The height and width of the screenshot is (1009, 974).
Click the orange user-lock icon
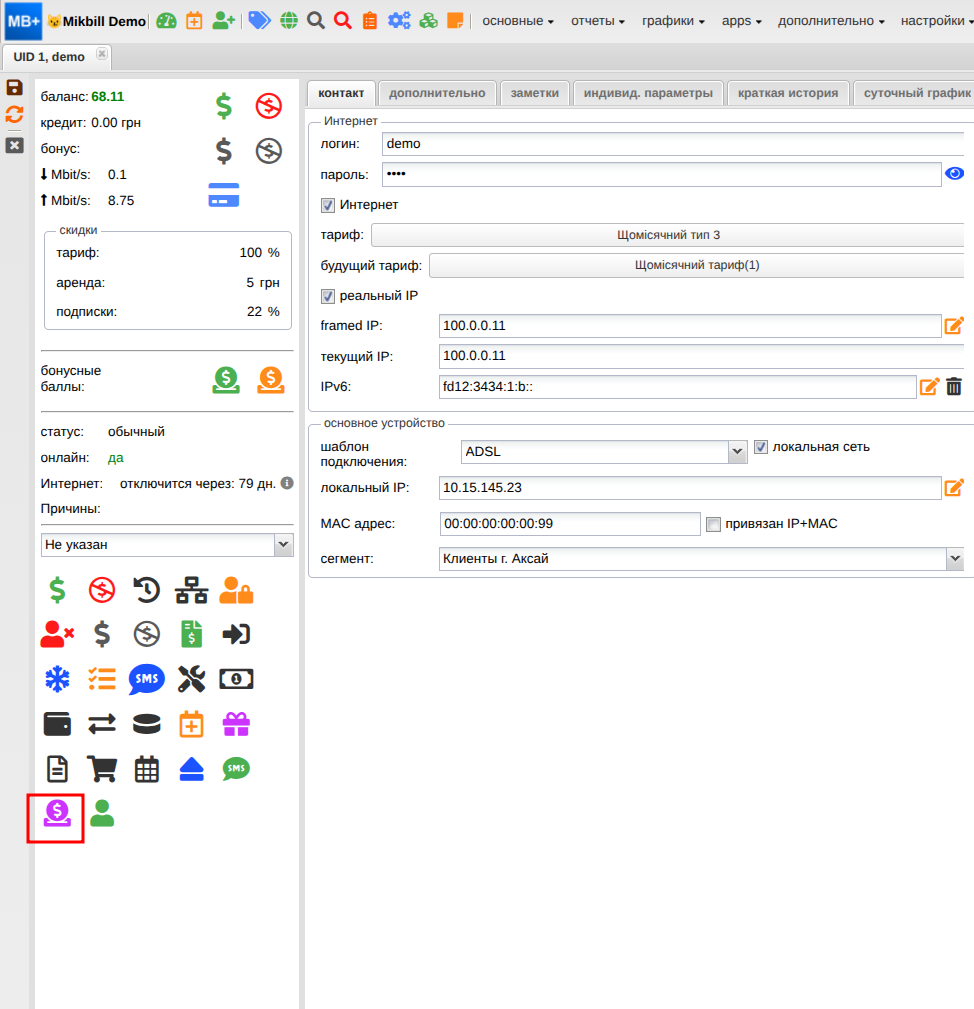pos(236,590)
